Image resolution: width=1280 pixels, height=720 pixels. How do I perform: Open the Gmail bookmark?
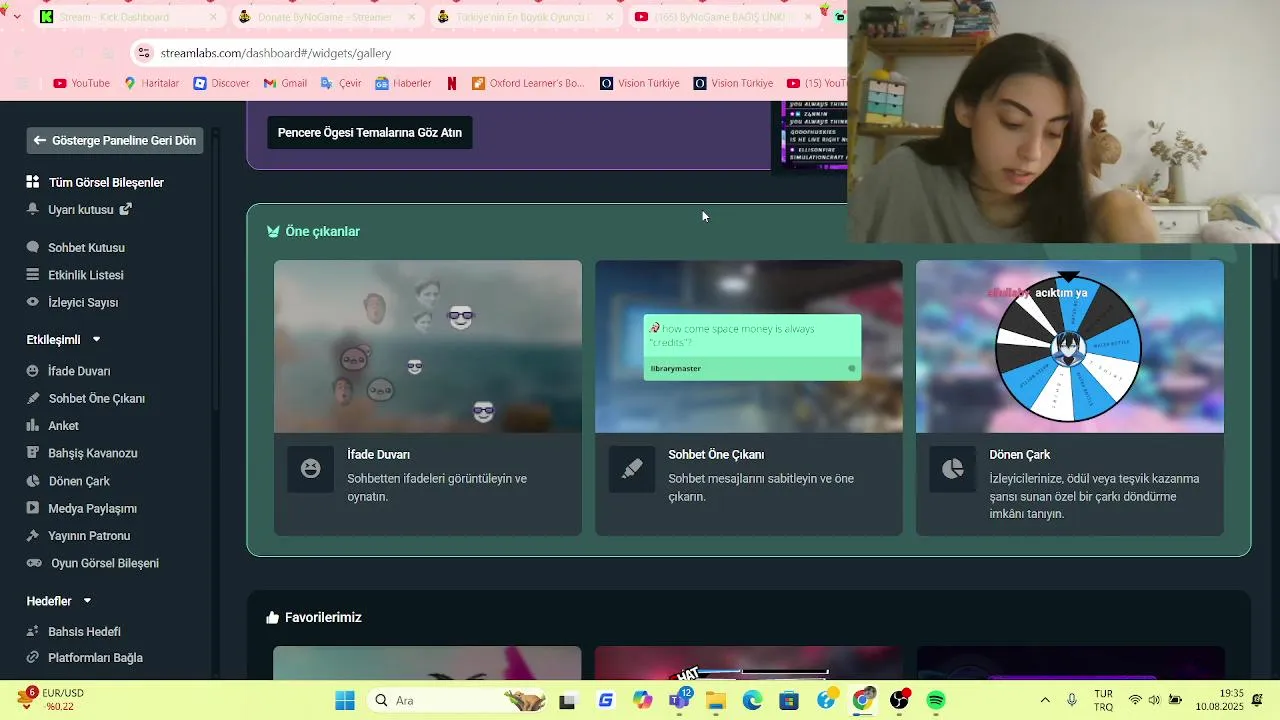(x=285, y=83)
